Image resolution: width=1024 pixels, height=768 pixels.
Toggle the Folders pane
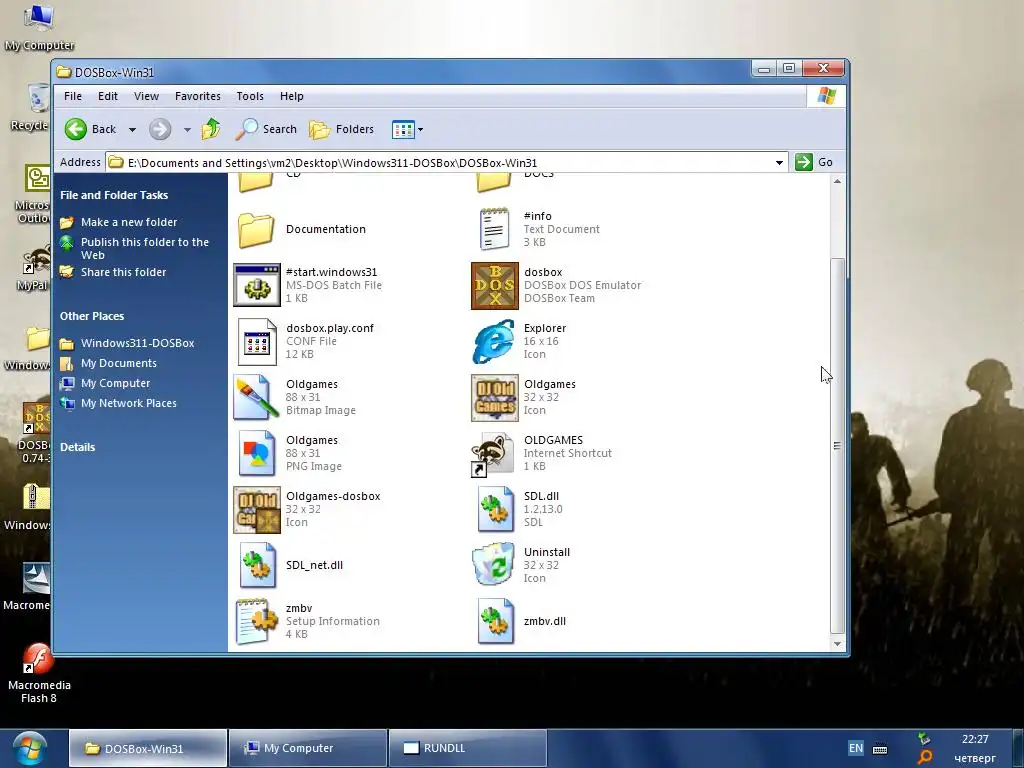[342, 129]
